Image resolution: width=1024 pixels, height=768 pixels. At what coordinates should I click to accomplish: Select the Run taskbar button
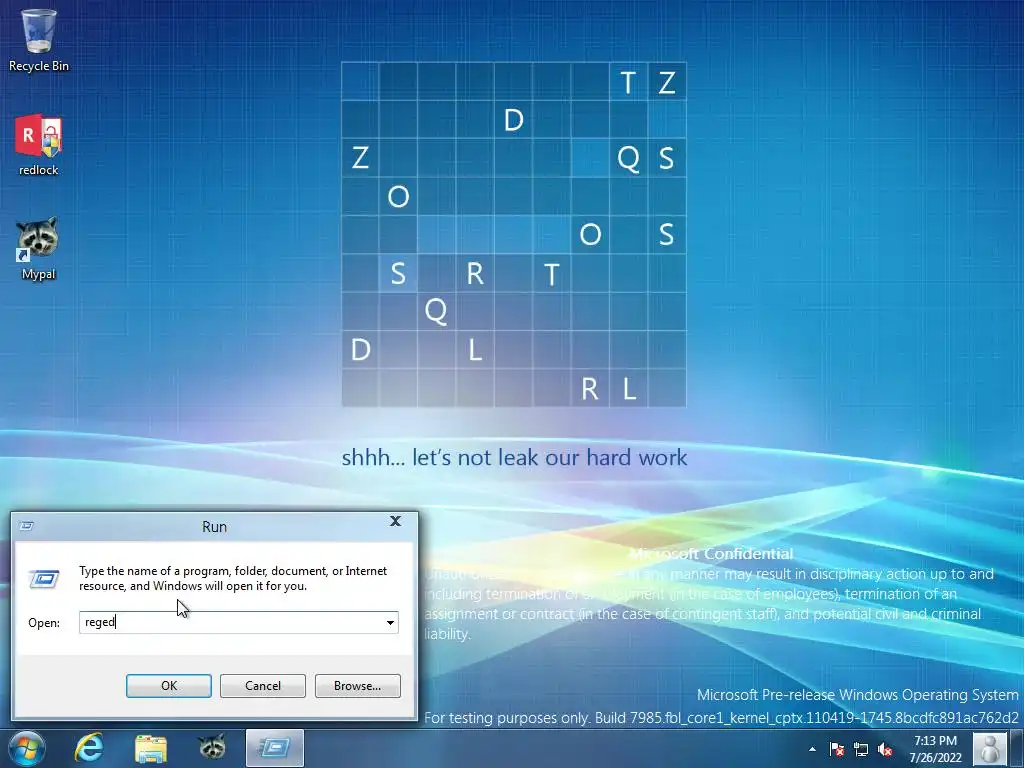point(275,748)
